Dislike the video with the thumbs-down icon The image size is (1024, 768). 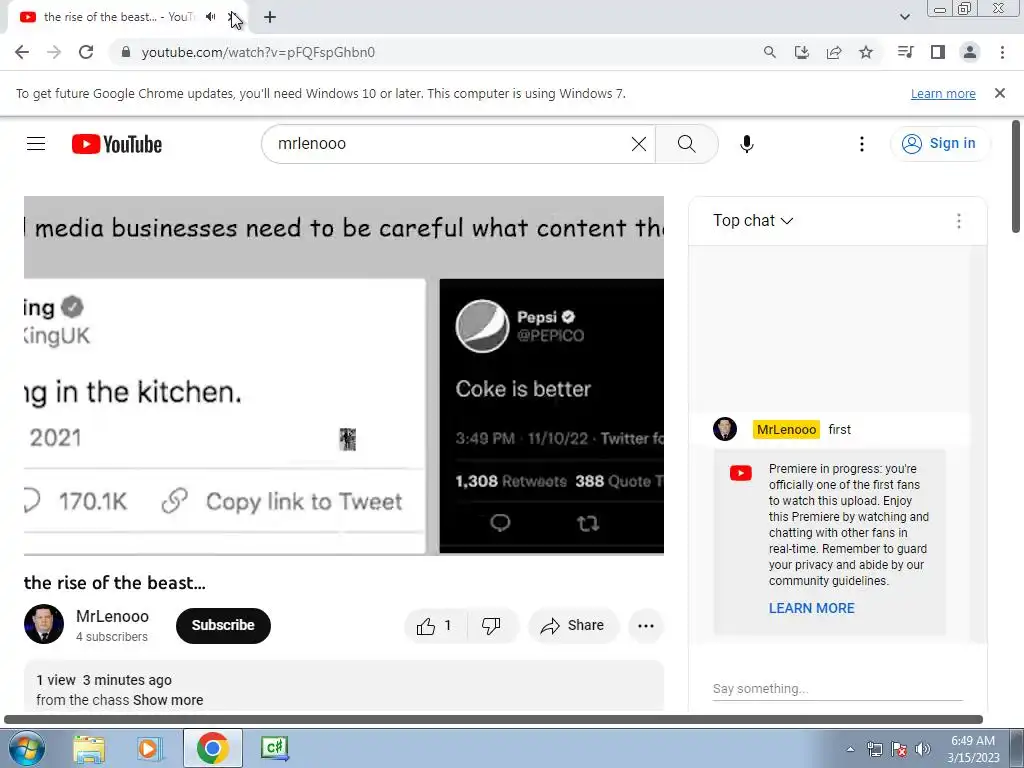click(492, 626)
